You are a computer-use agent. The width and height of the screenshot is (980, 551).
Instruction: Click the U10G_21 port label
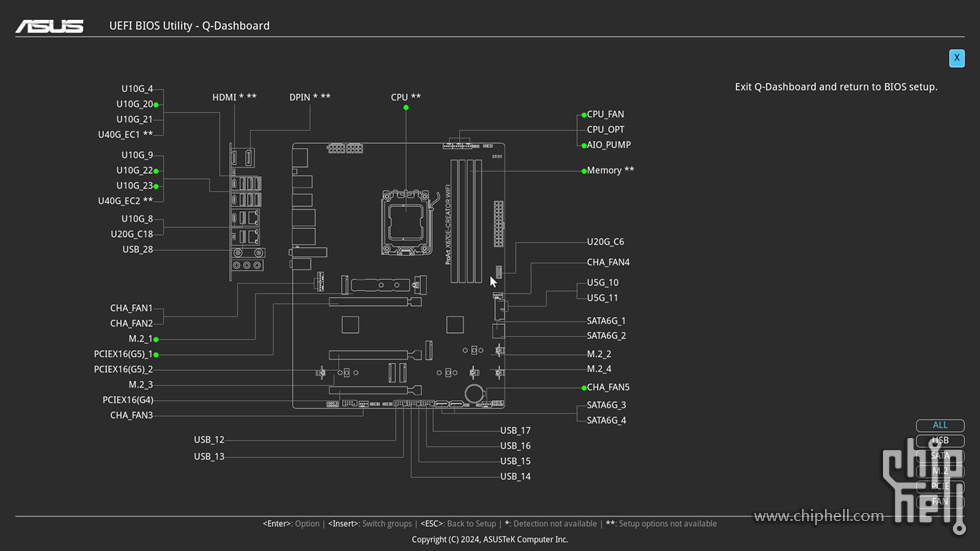click(x=134, y=119)
